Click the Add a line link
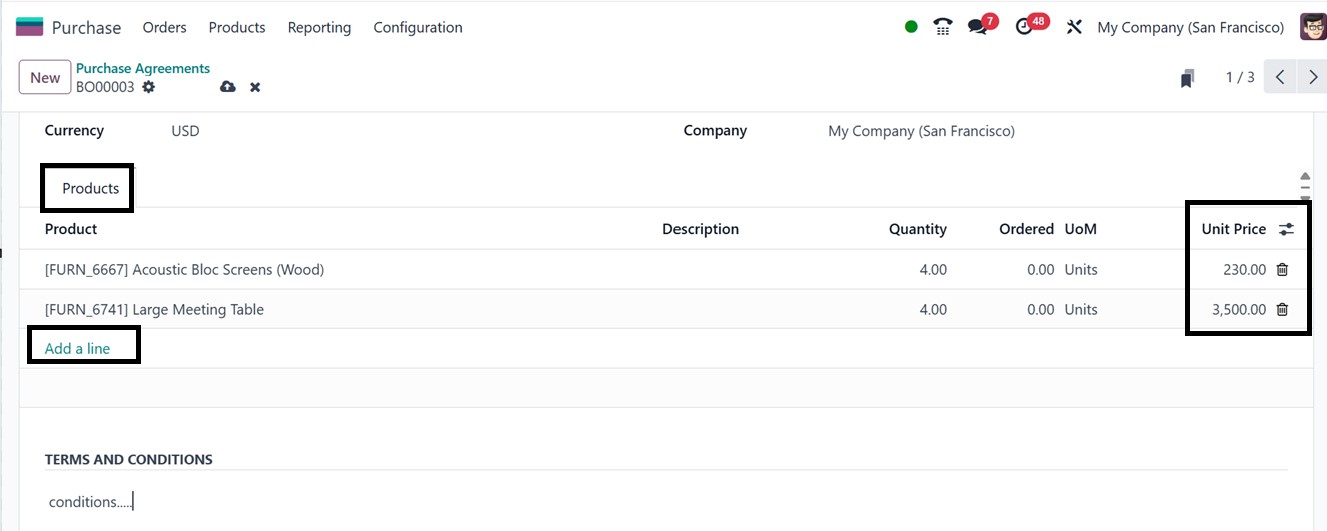 pyautogui.click(x=77, y=349)
